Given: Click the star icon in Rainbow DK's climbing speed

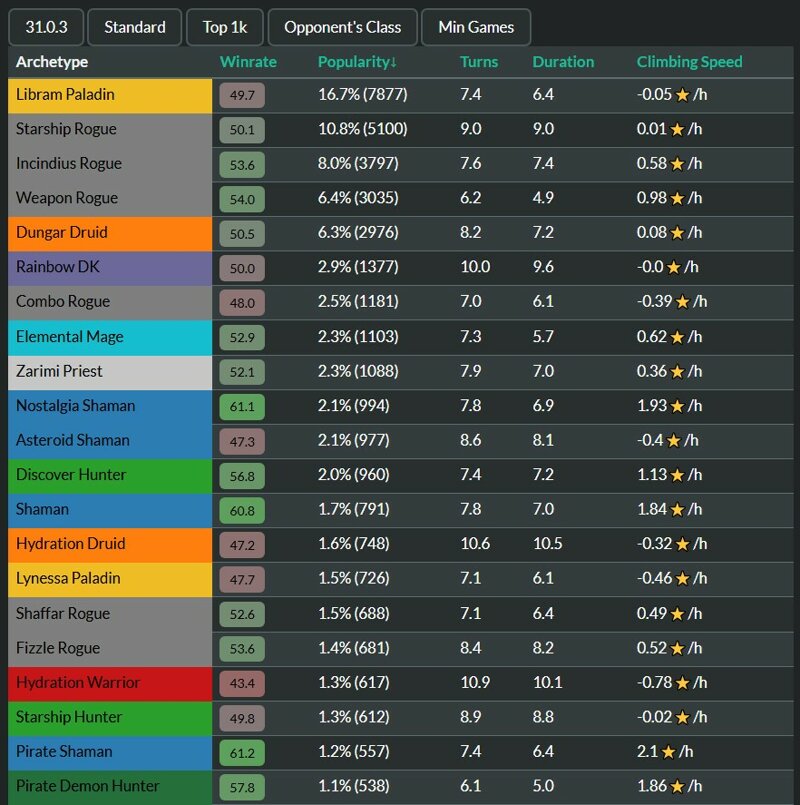Looking at the screenshot, I should click(x=674, y=267).
